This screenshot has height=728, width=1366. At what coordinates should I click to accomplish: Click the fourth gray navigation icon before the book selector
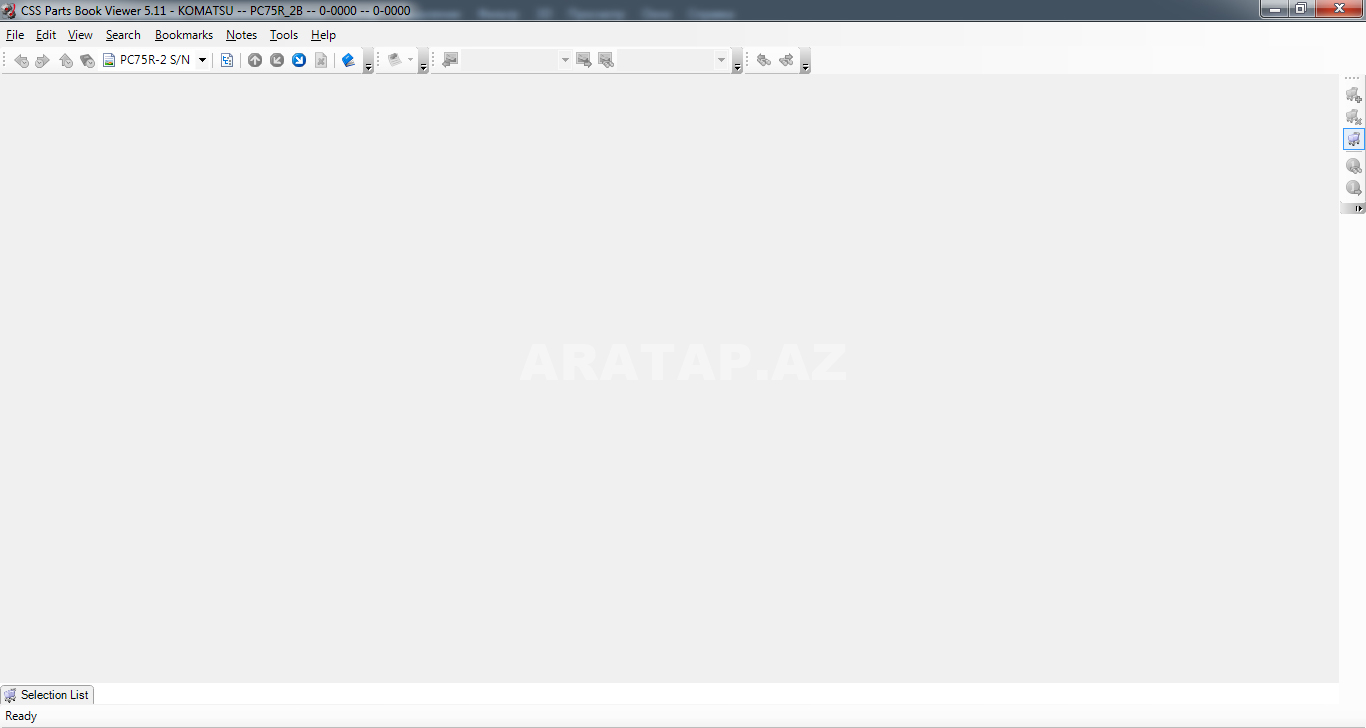(x=87, y=61)
